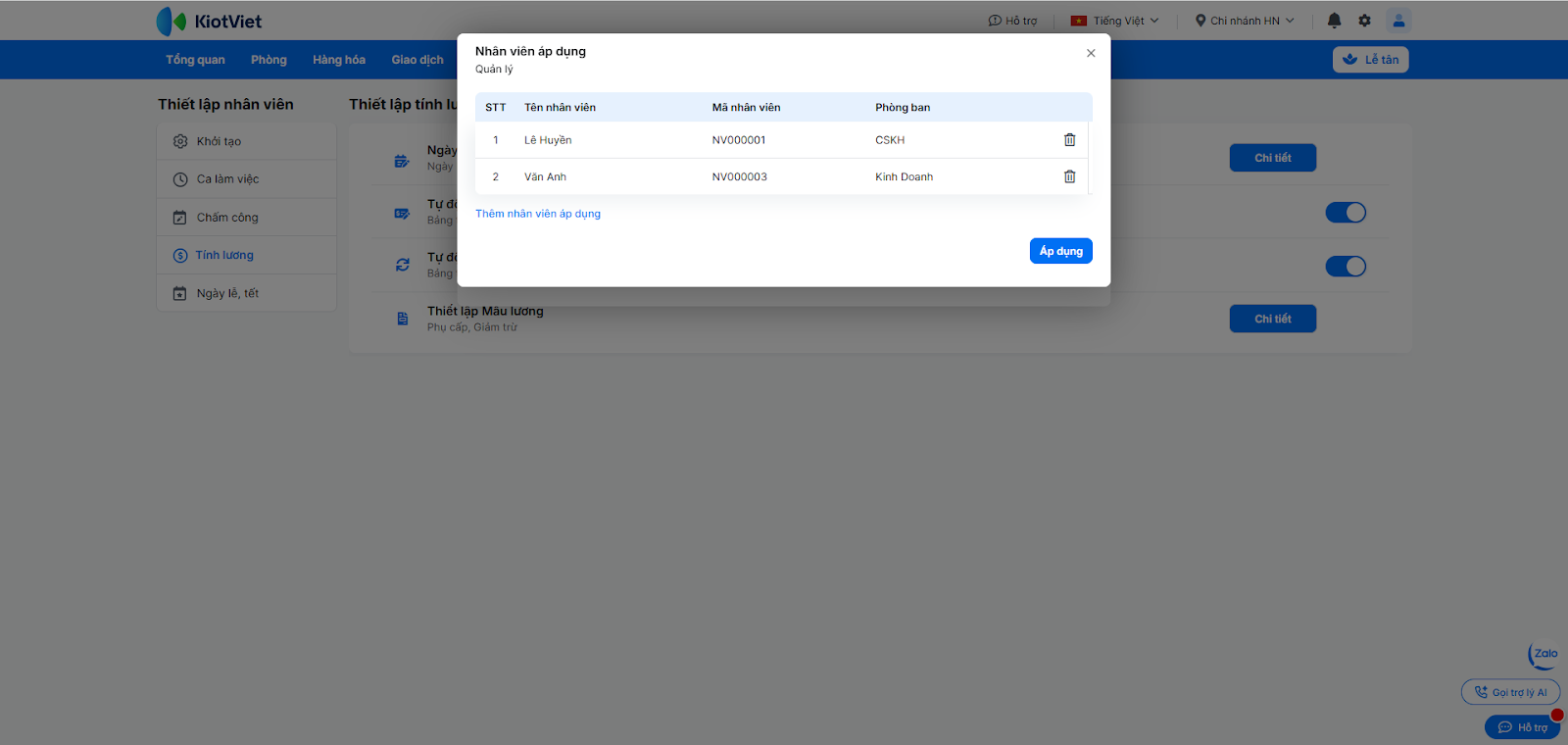Open the user account avatar
This screenshot has width=1568, height=745.
click(x=1398, y=21)
